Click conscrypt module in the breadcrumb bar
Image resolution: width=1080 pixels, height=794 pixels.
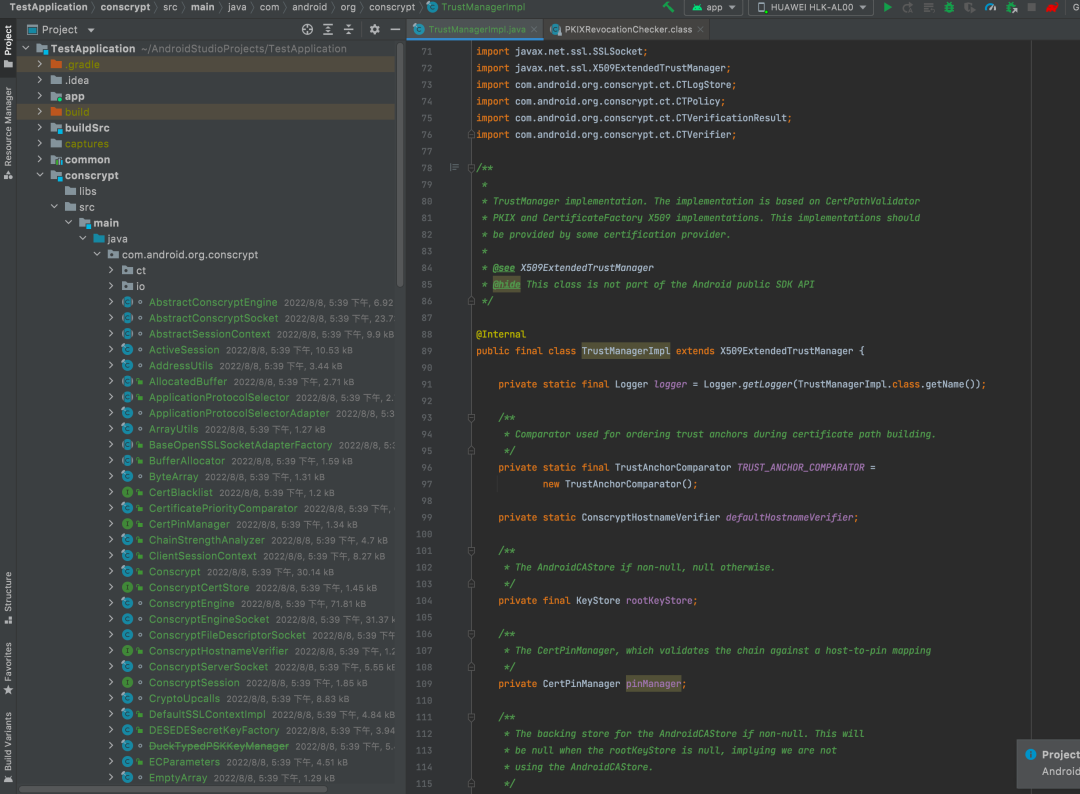125,7
